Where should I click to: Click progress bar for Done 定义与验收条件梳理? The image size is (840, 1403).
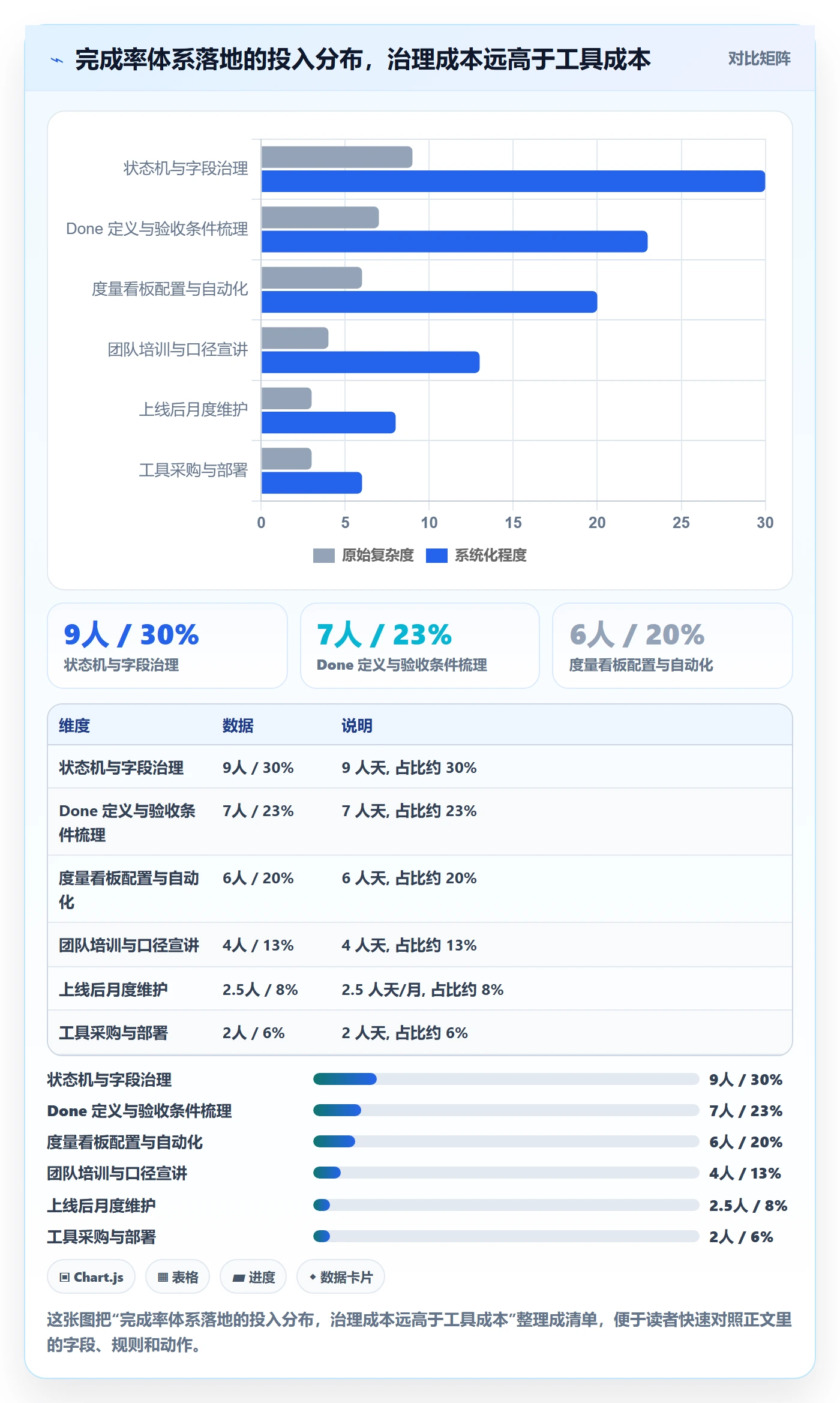tap(506, 1110)
